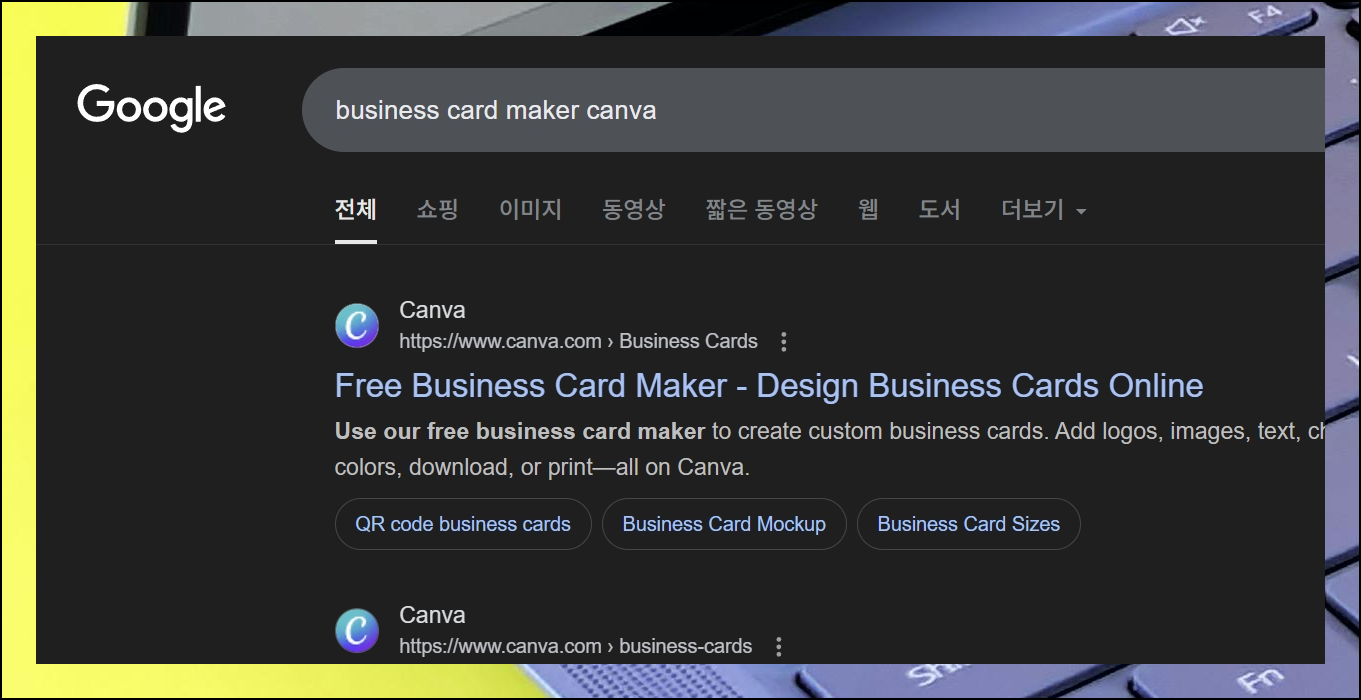Screen dimensions: 1361x700
Task: Open QR code business cards sitelink
Action: click(463, 524)
